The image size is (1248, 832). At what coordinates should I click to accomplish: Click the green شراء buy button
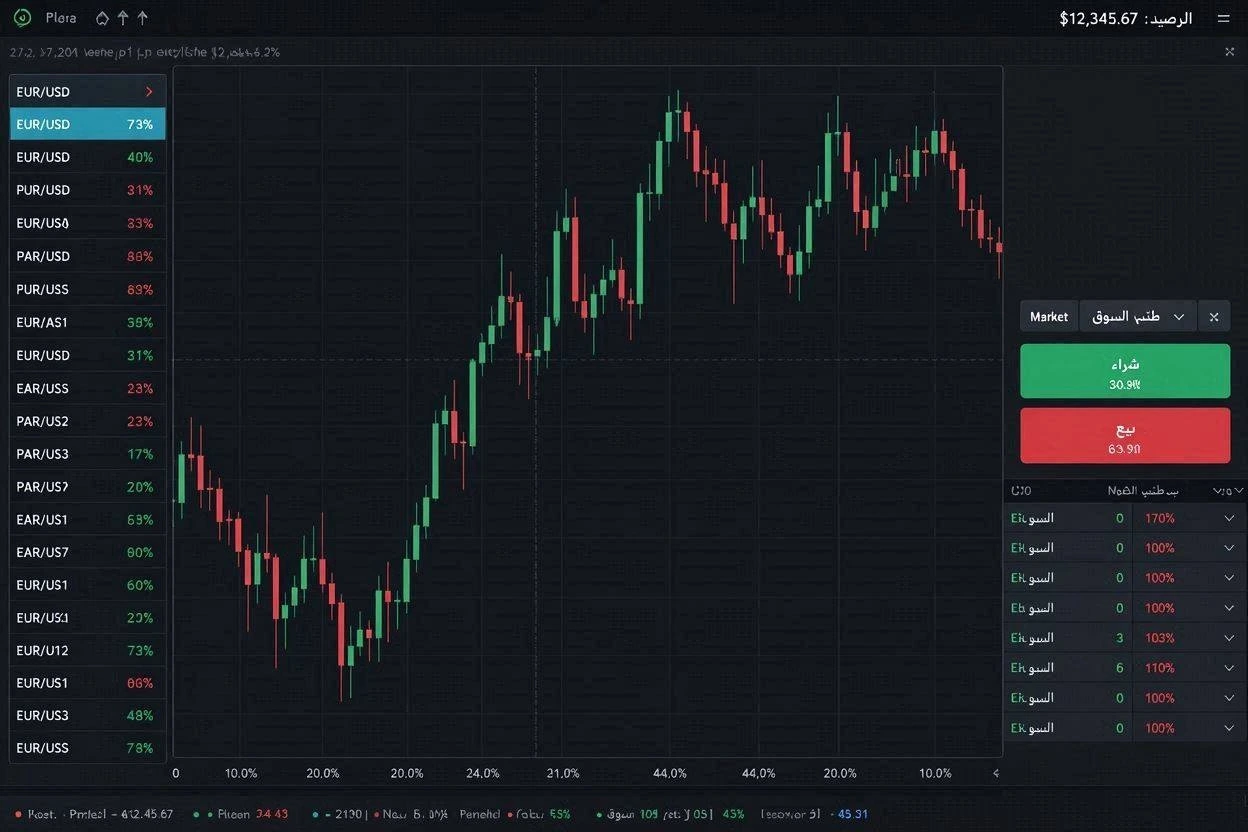tap(1125, 372)
